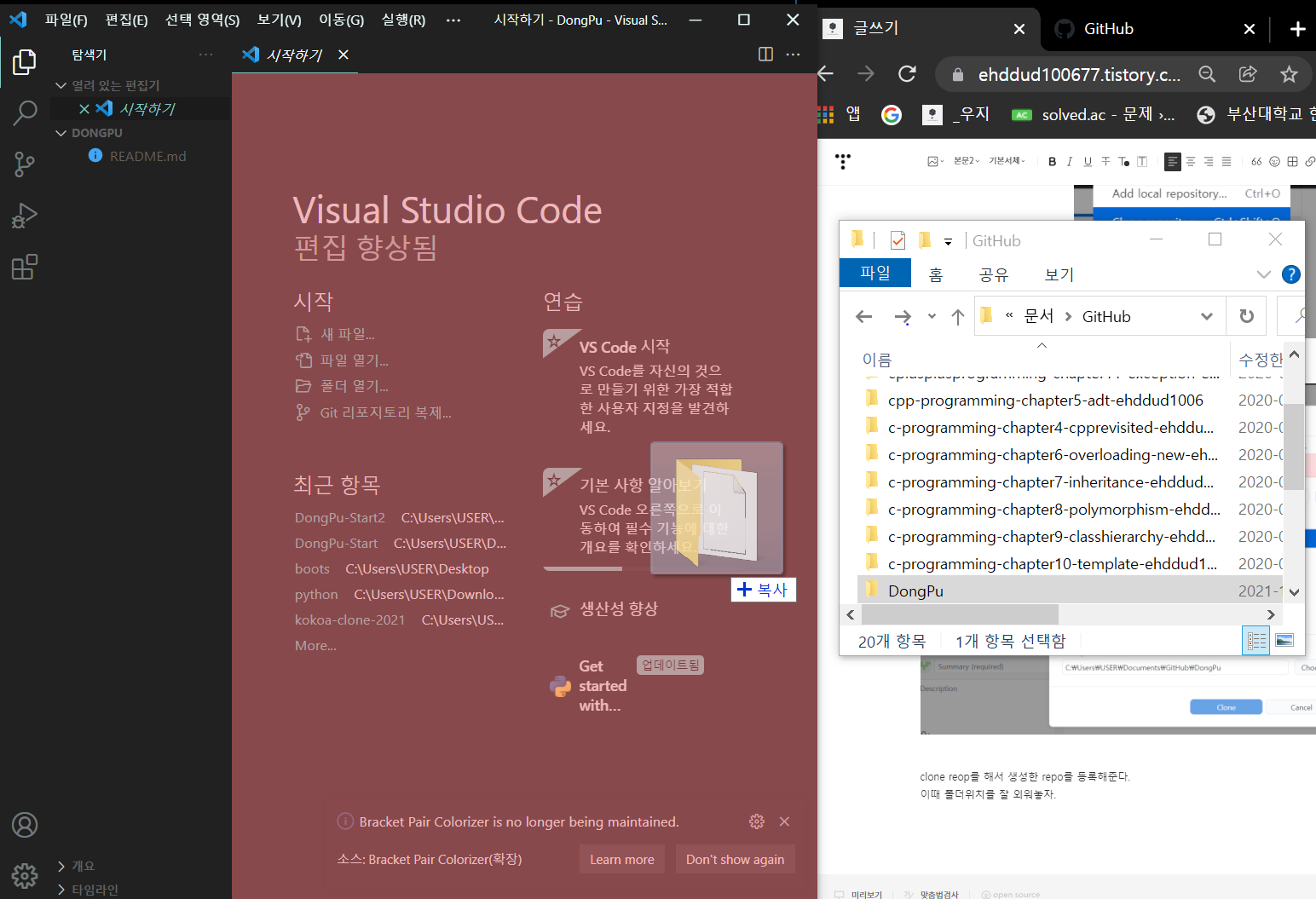The height and width of the screenshot is (899, 1316).
Task: Set left alignment in the Tistory editor
Action: (x=1173, y=161)
